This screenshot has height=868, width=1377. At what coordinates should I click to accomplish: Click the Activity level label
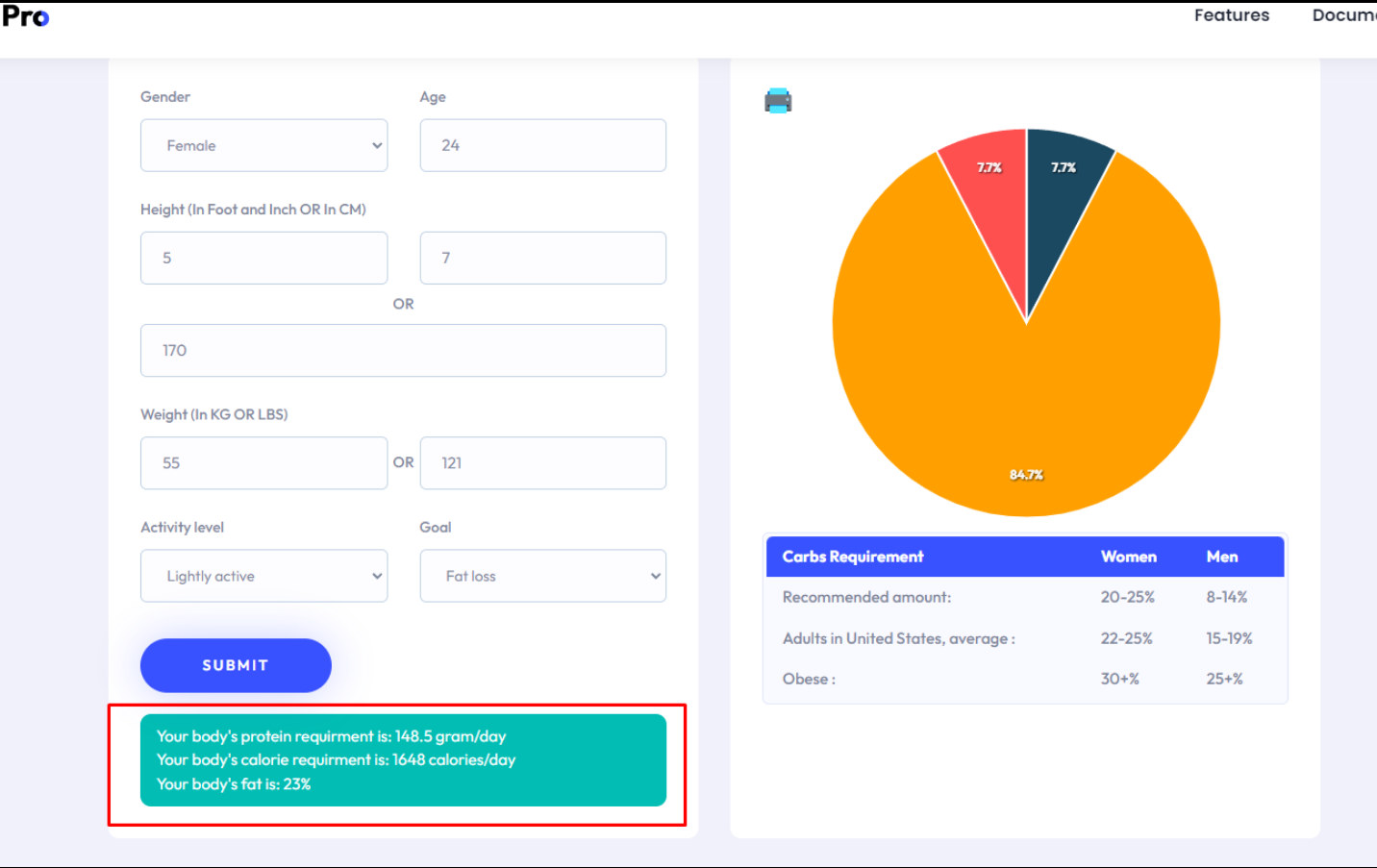[x=182, y=528]
